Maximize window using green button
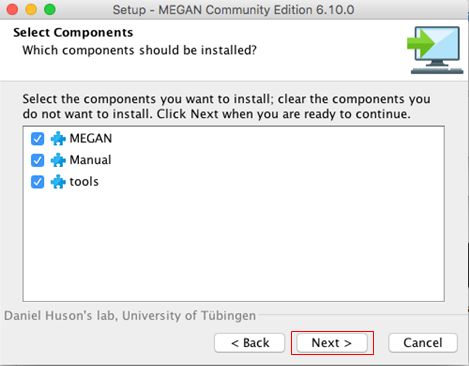The width and height of the screenshot is (469, 366). 50,9
